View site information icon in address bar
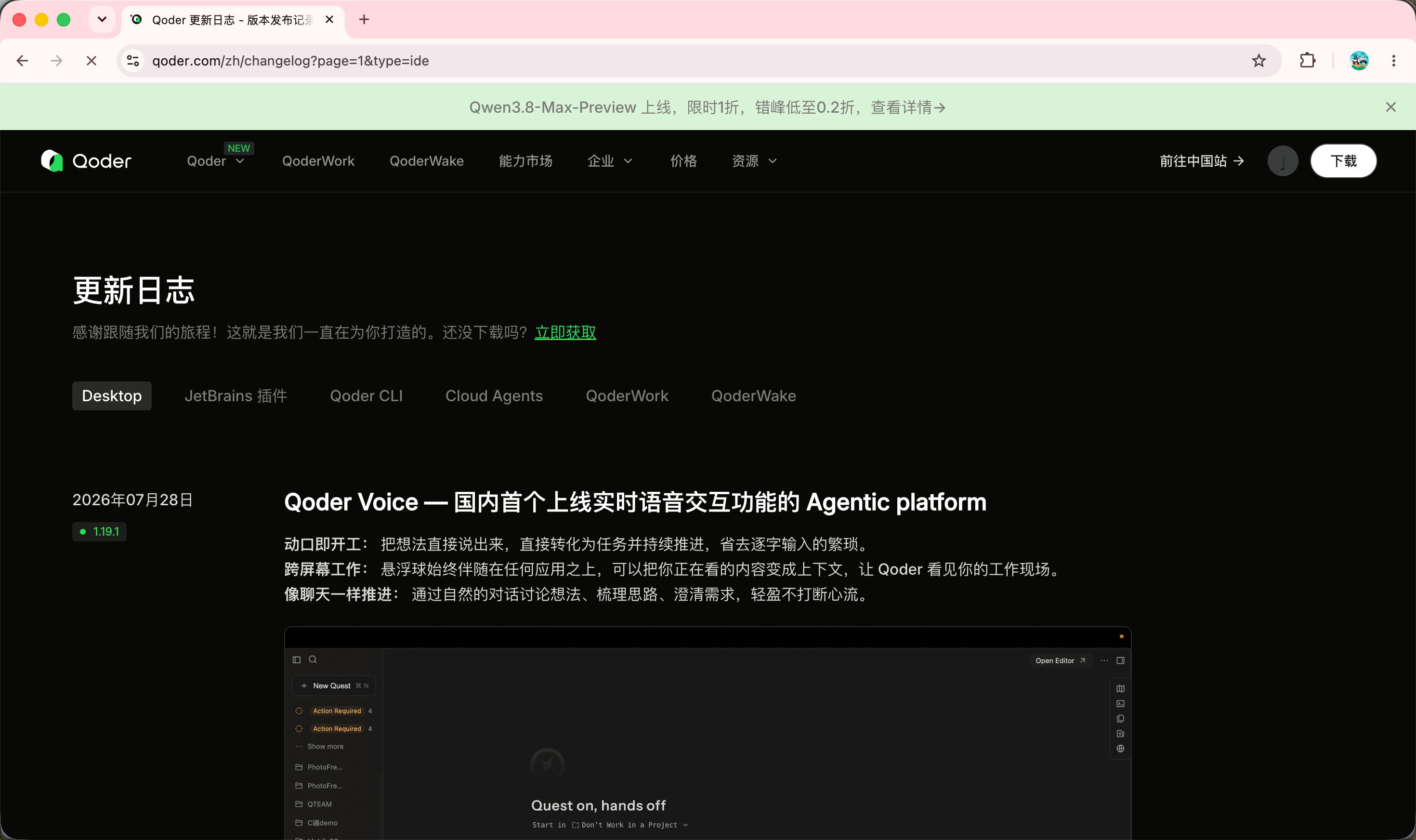 point(133,61)
